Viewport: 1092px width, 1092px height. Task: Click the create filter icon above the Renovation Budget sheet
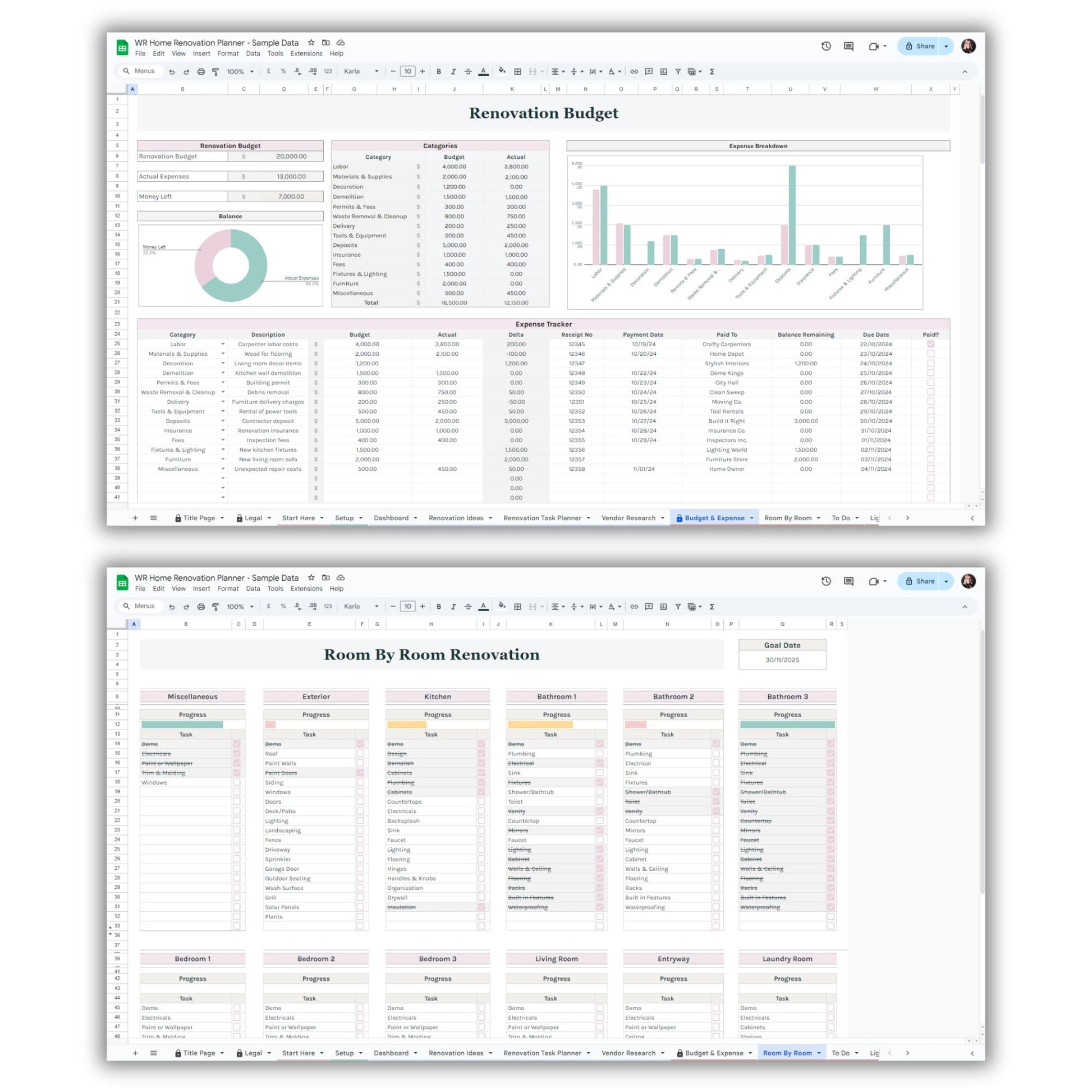(x=678, y=72)
